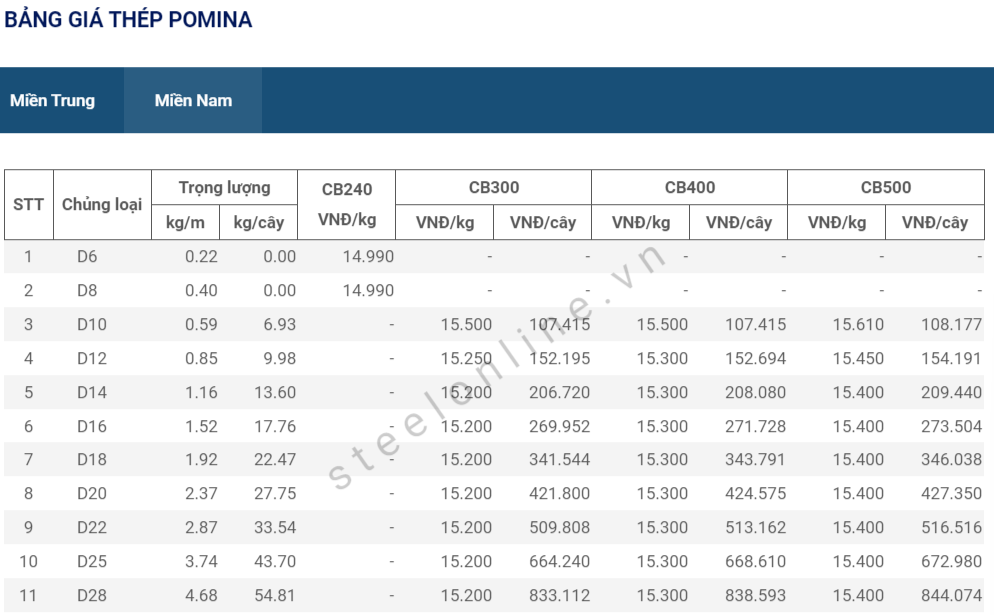Click the Trọng lượng column header
The image size is (994, 615).
point(224,188)
